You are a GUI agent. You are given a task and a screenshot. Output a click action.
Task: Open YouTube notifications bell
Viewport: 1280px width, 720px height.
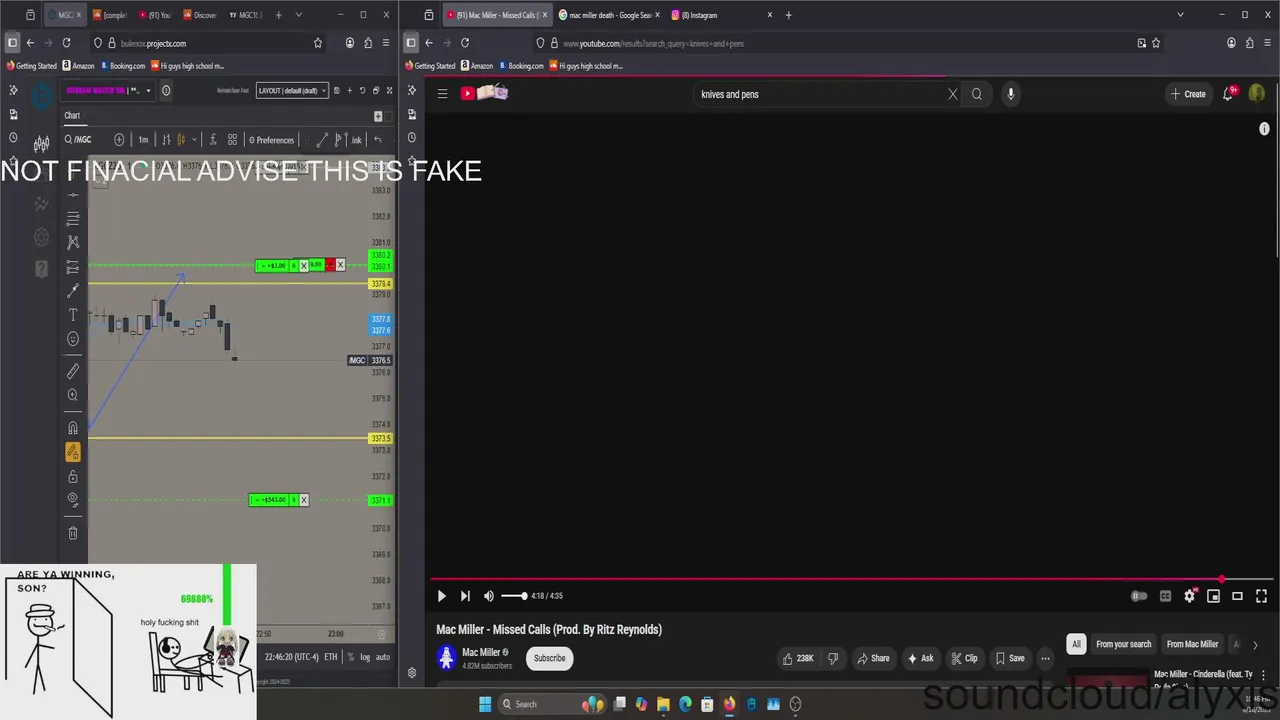point(1228,94)
